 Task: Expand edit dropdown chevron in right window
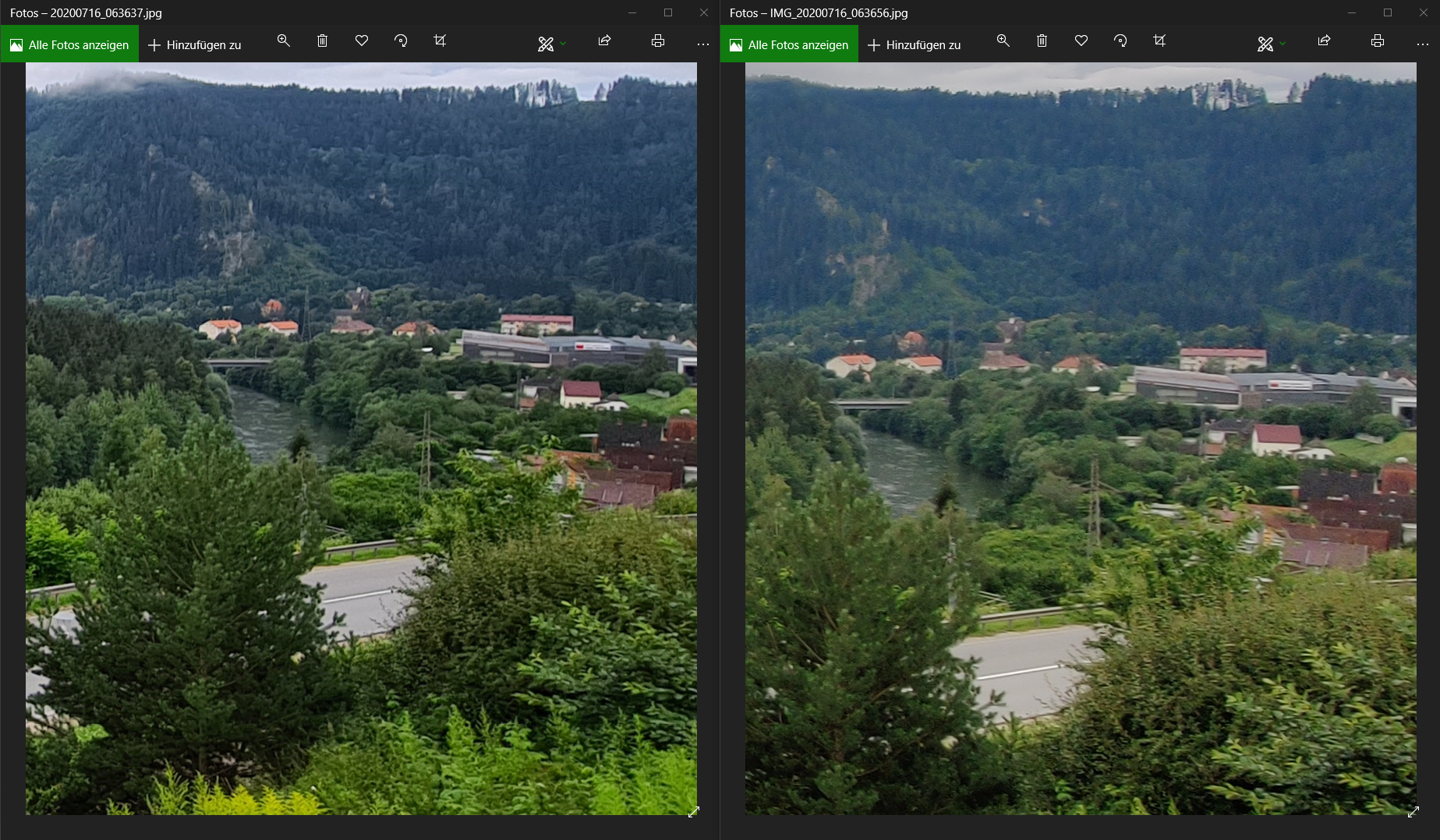point(1283,44)
